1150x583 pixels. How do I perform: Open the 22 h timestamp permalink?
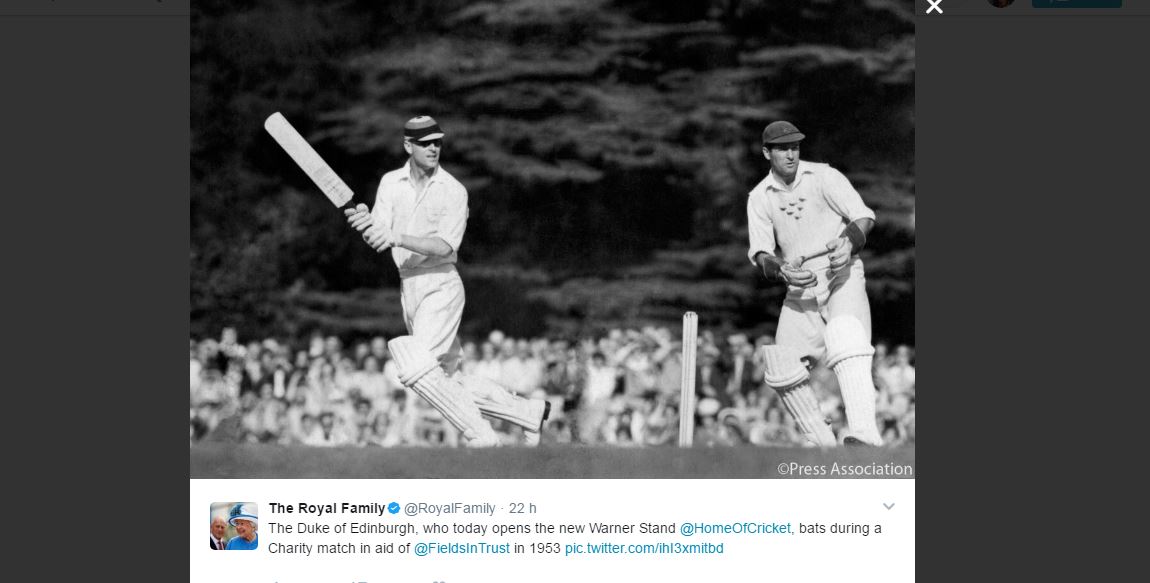[522, 508]
